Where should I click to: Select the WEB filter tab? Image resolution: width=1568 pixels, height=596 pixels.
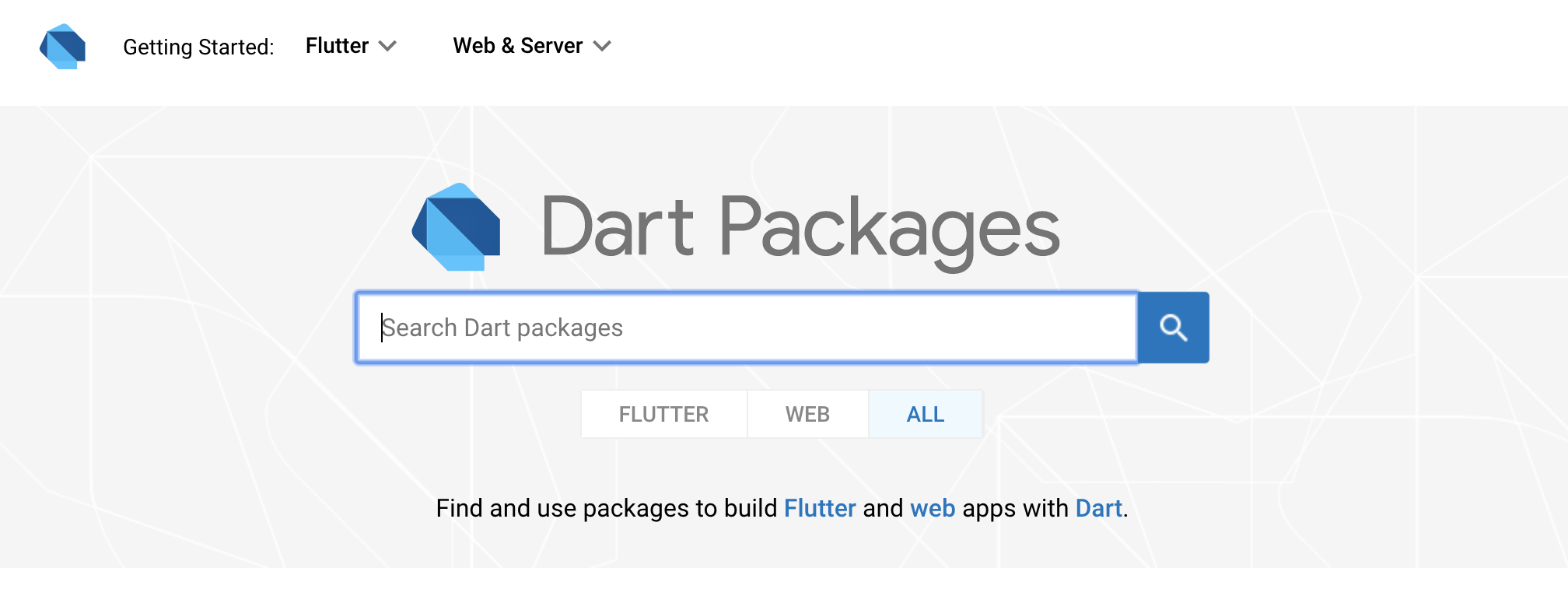point(807,414)
